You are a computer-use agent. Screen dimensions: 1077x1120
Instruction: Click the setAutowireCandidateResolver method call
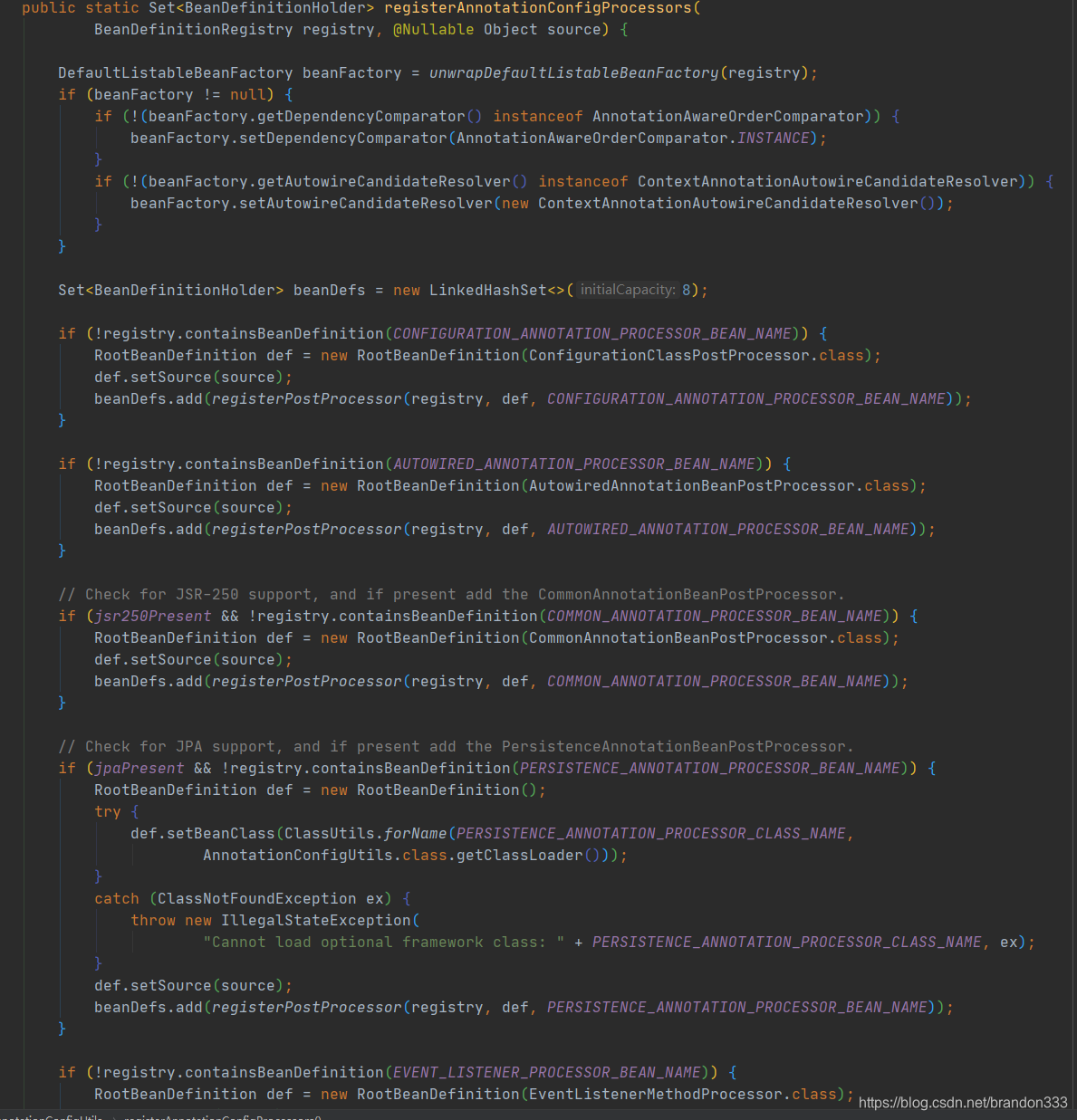366,204
